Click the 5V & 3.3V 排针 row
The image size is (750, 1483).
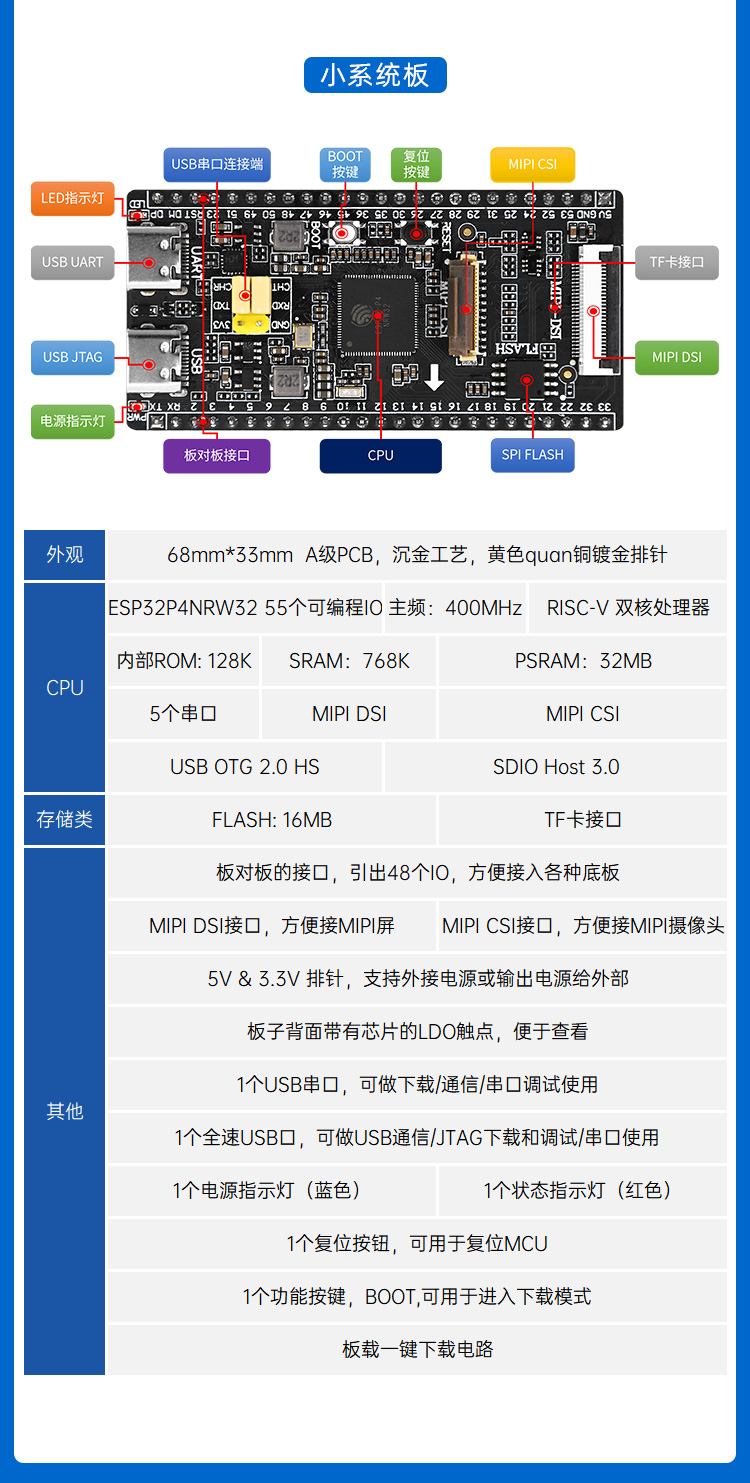(x=417, y=979)
